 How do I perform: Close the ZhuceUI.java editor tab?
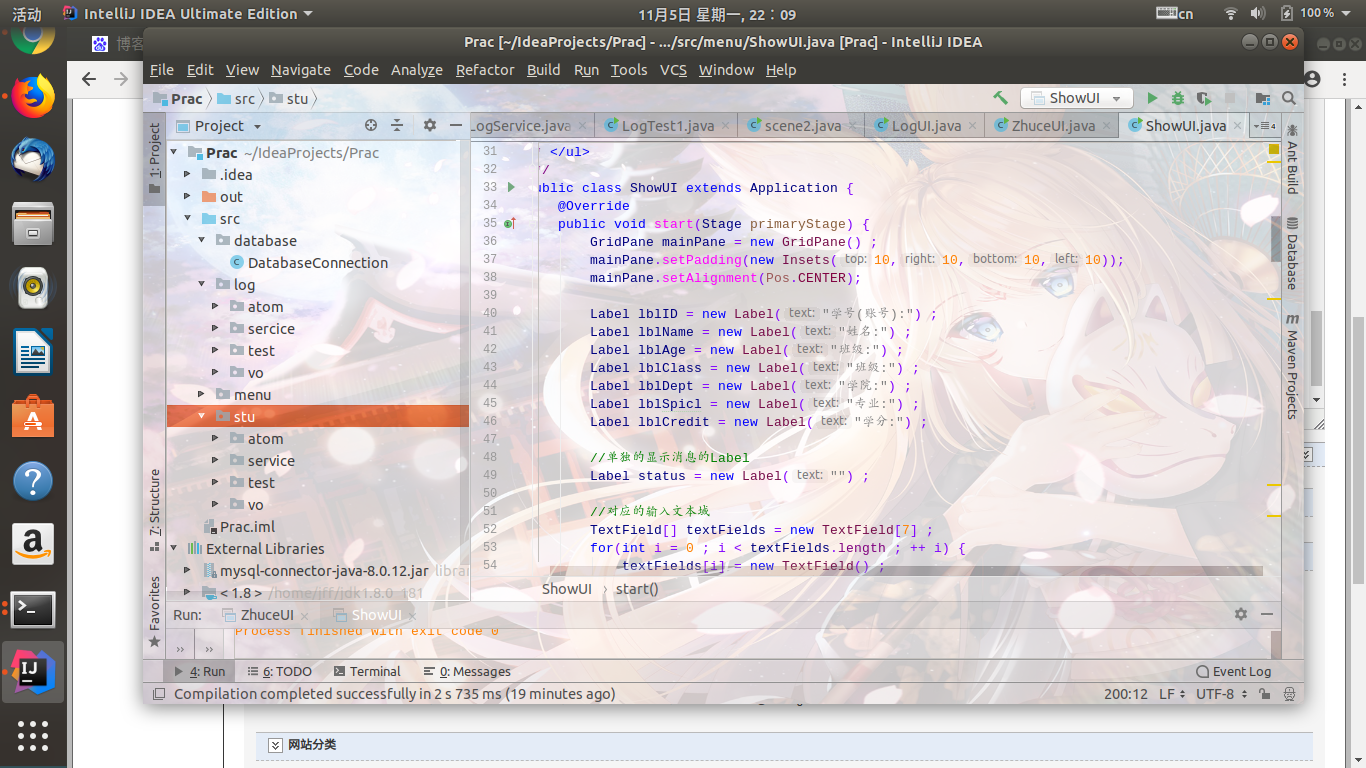(x=1107, y=126)
